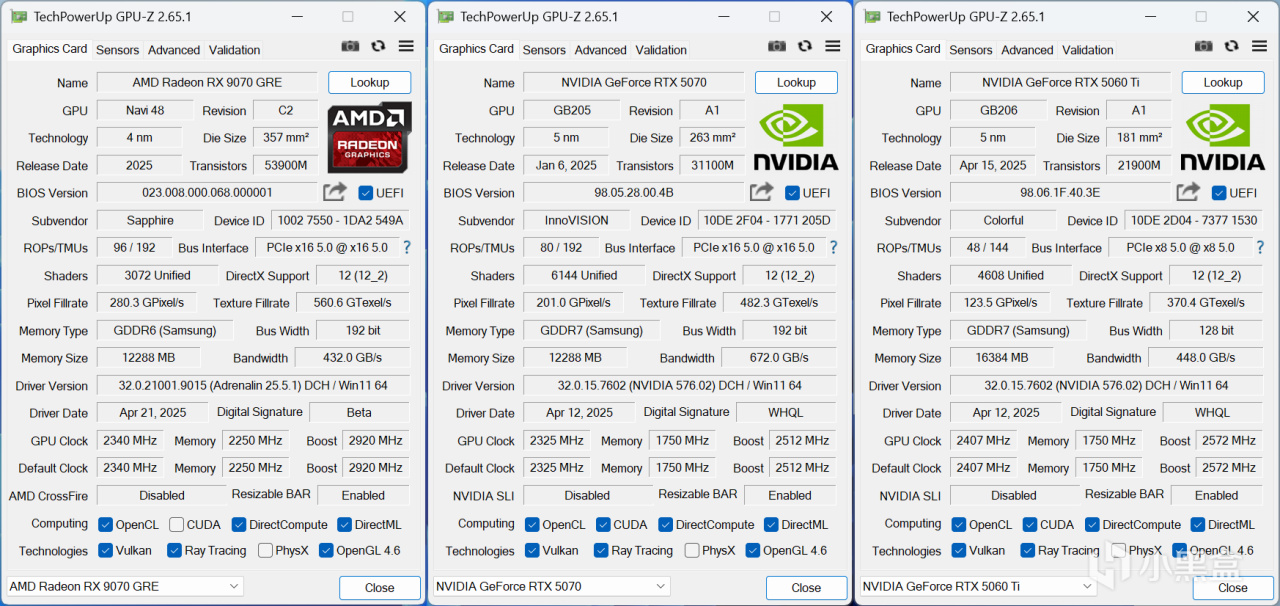1280x606 pixels.
Task: Open the NVIDIA GeForce RTX 5060 Ti GPU dropdown
Action: tap(978, 586)
